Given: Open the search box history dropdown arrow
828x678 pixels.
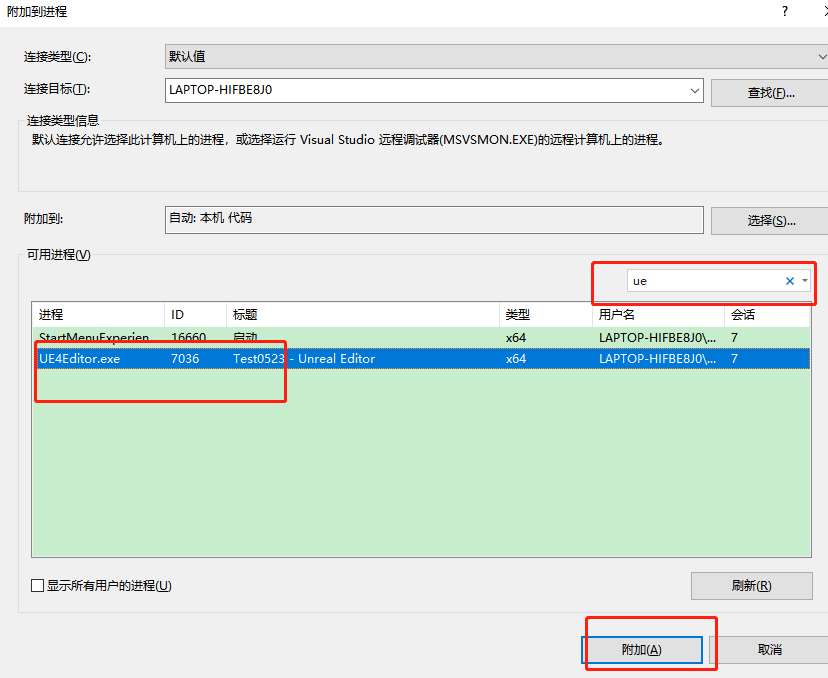Looking at the screenshot, I should pos(806,281).
